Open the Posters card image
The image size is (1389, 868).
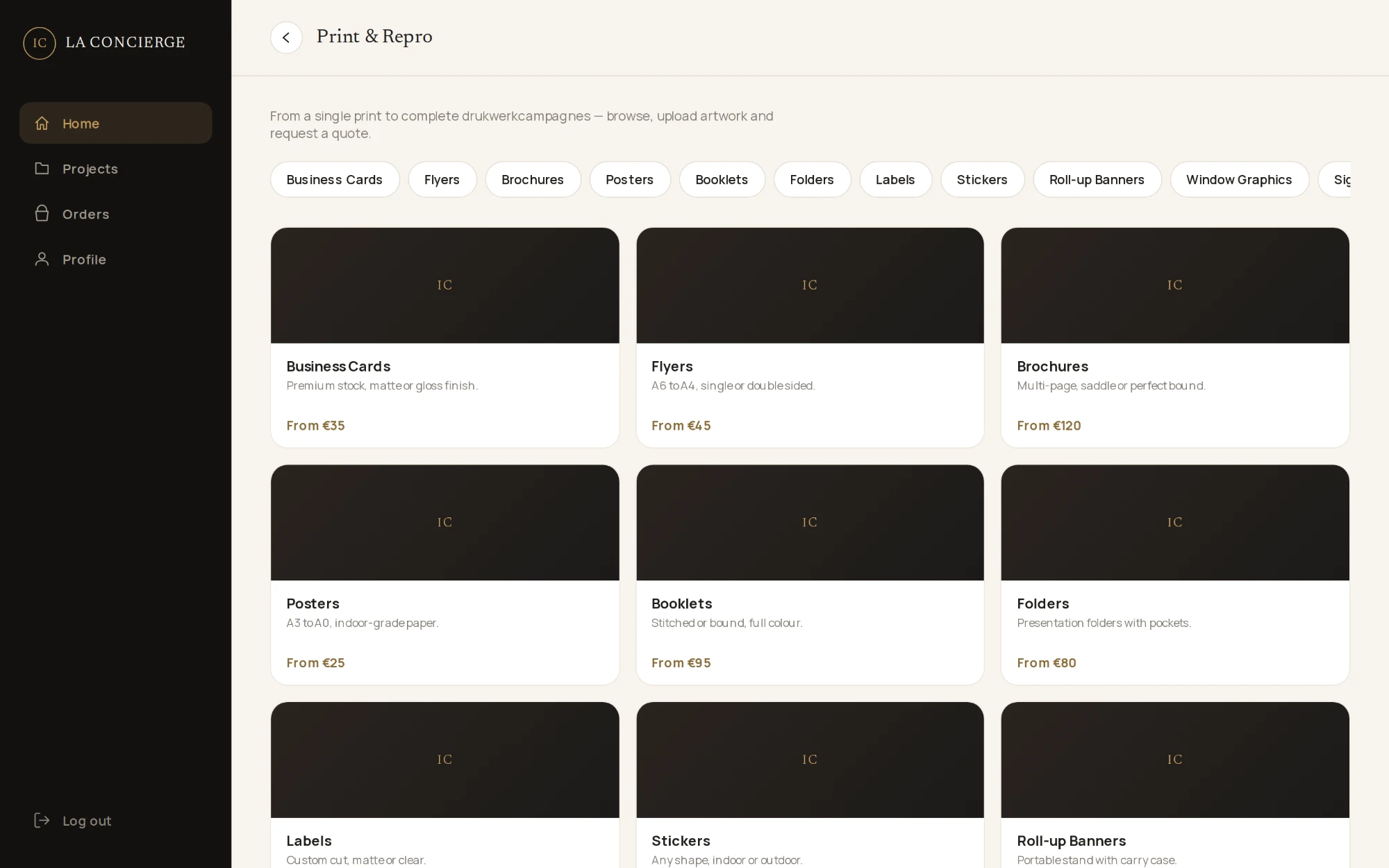point(444,522)
